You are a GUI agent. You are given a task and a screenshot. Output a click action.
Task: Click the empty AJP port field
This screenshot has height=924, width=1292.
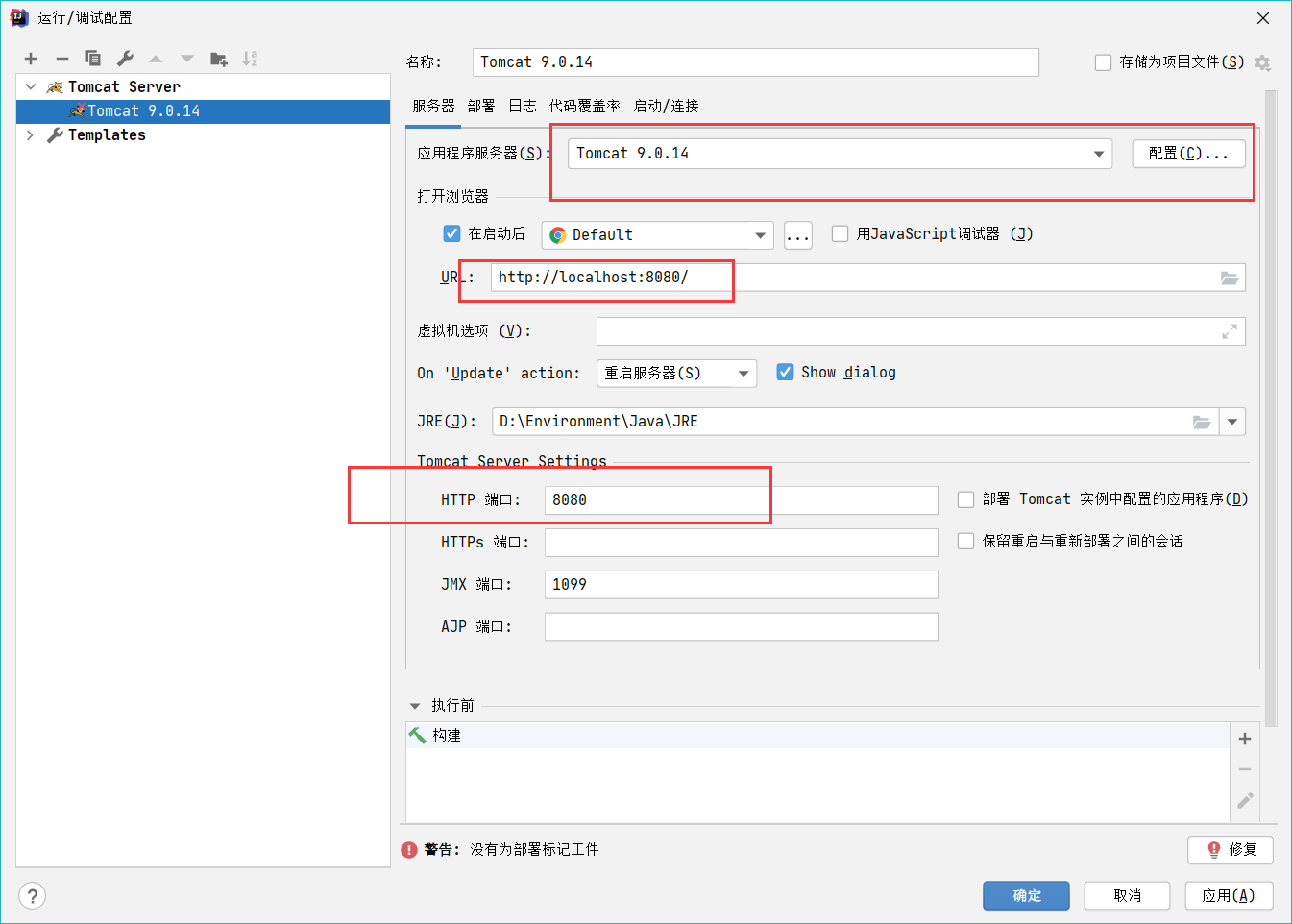tap(742, 627)
